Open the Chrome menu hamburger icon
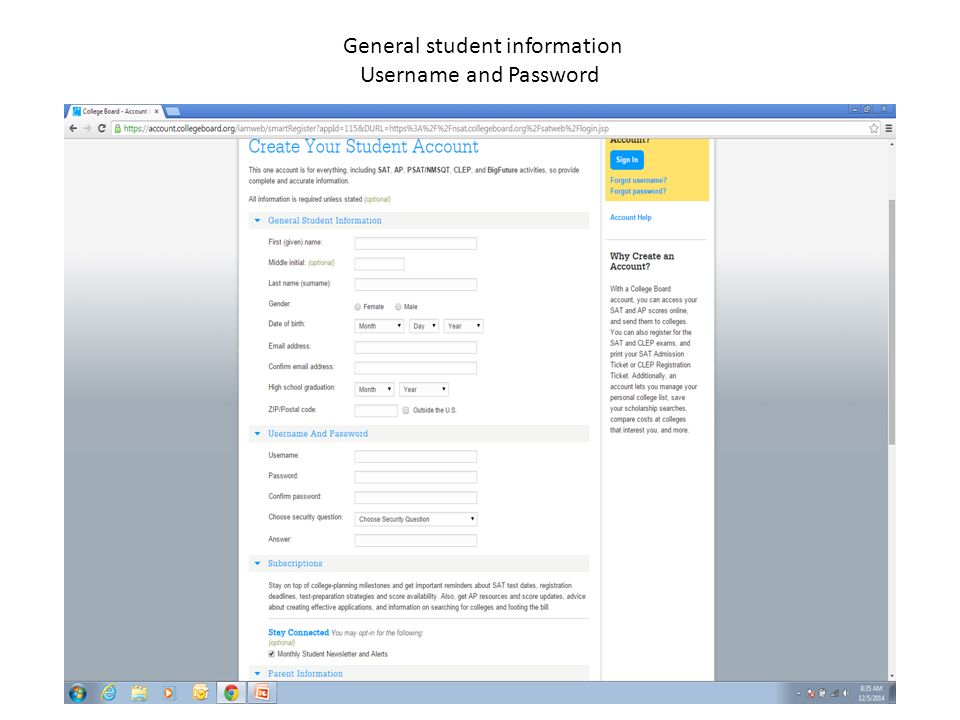The height and width of the screenshot is (720, 960). (888, 129)
